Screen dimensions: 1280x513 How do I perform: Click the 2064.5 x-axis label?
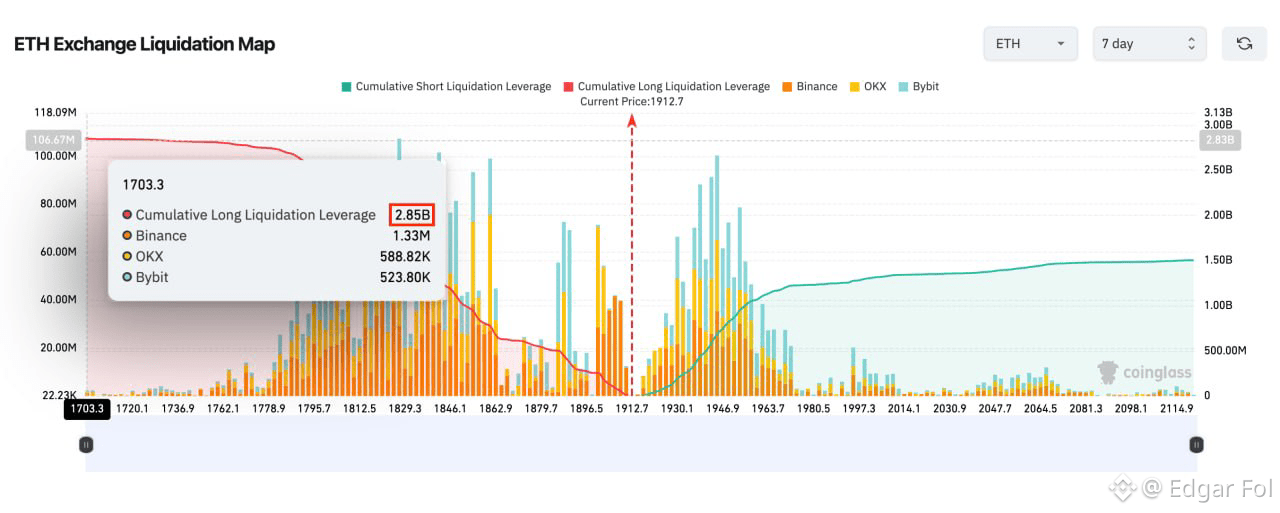click(x=1040, y=409)
